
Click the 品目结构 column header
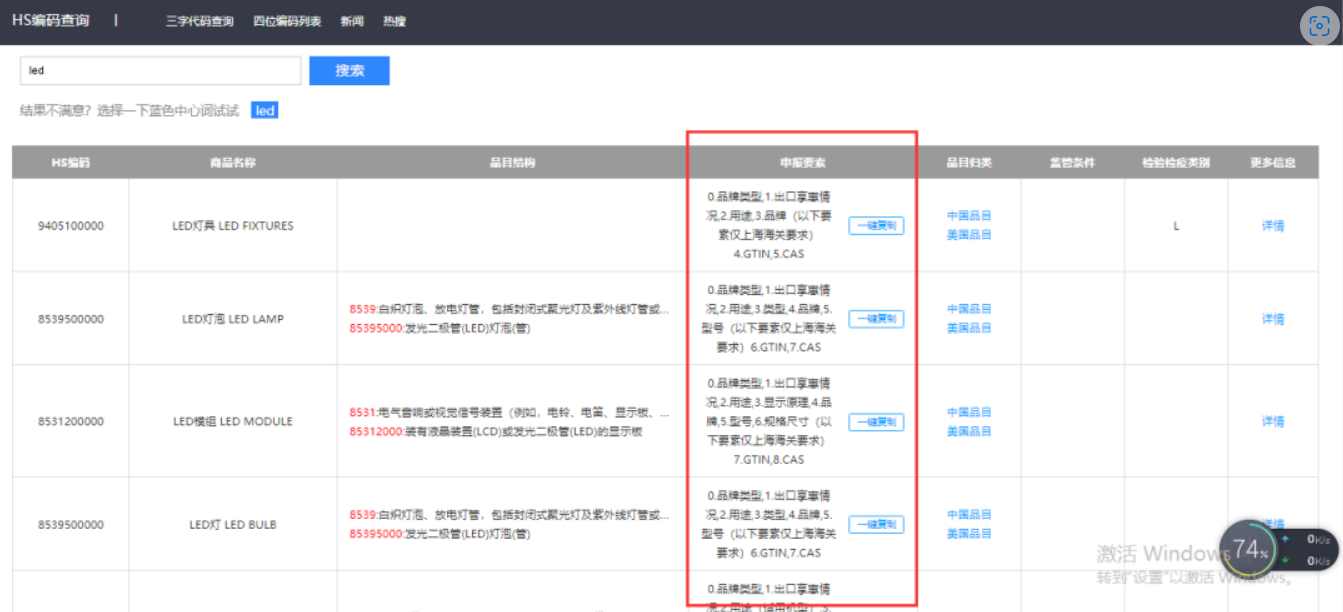pos(512,162)
